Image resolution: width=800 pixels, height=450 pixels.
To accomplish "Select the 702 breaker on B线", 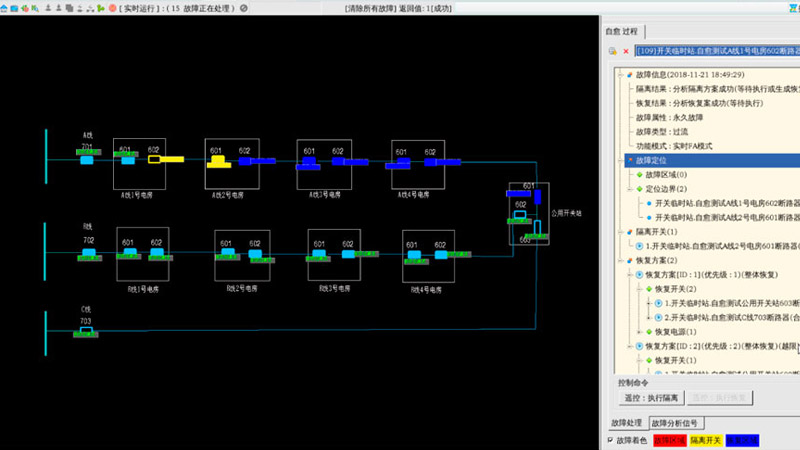I will (x=87, y=253).
